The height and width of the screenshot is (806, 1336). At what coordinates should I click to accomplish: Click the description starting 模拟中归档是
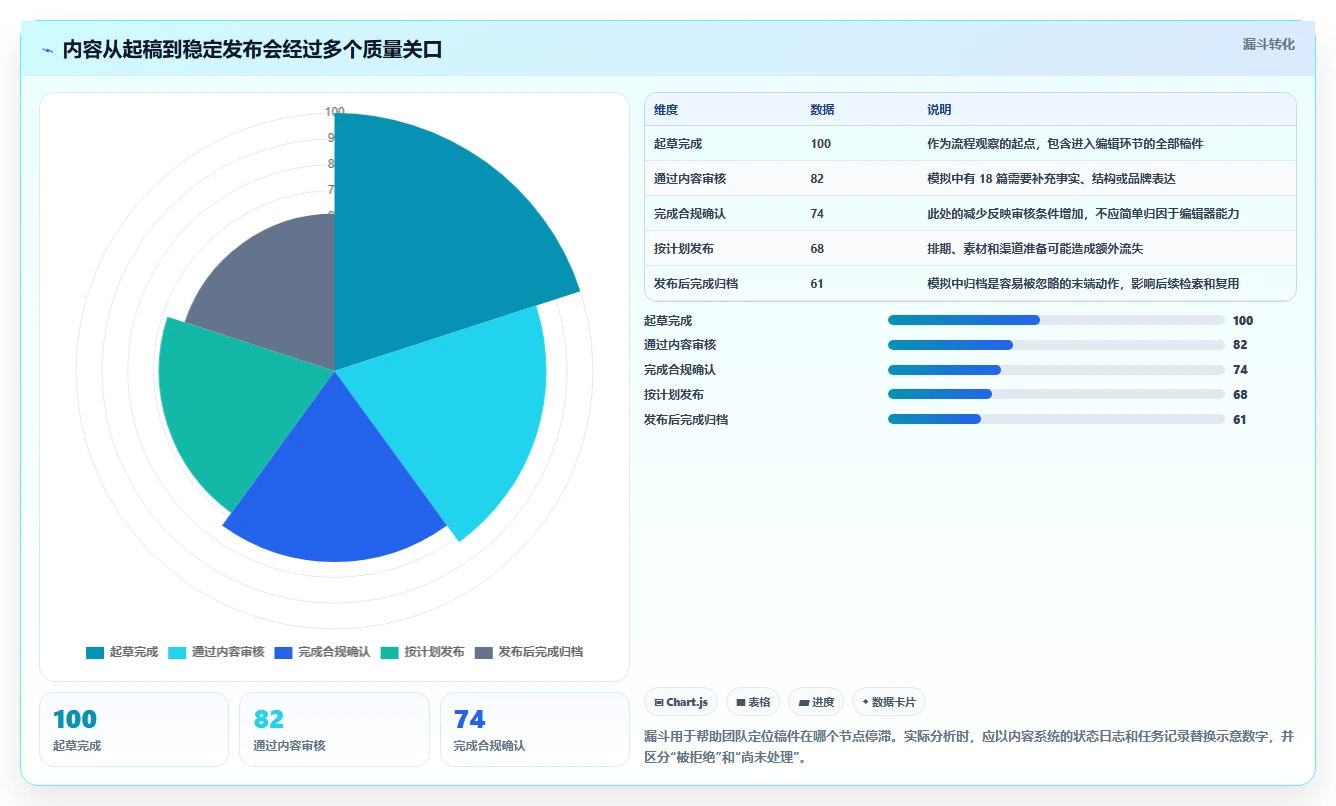[x=1083, y=284]
